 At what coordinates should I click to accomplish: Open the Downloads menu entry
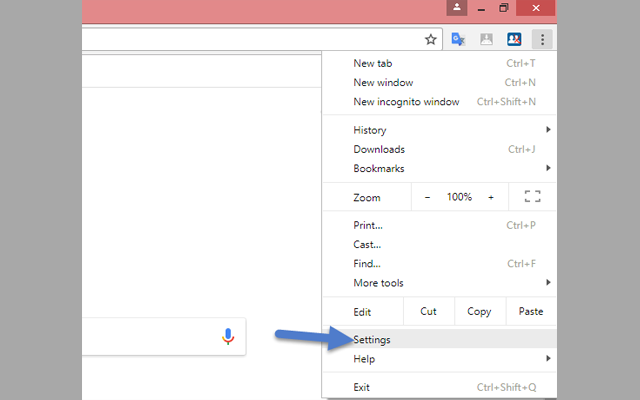point(379,149)
